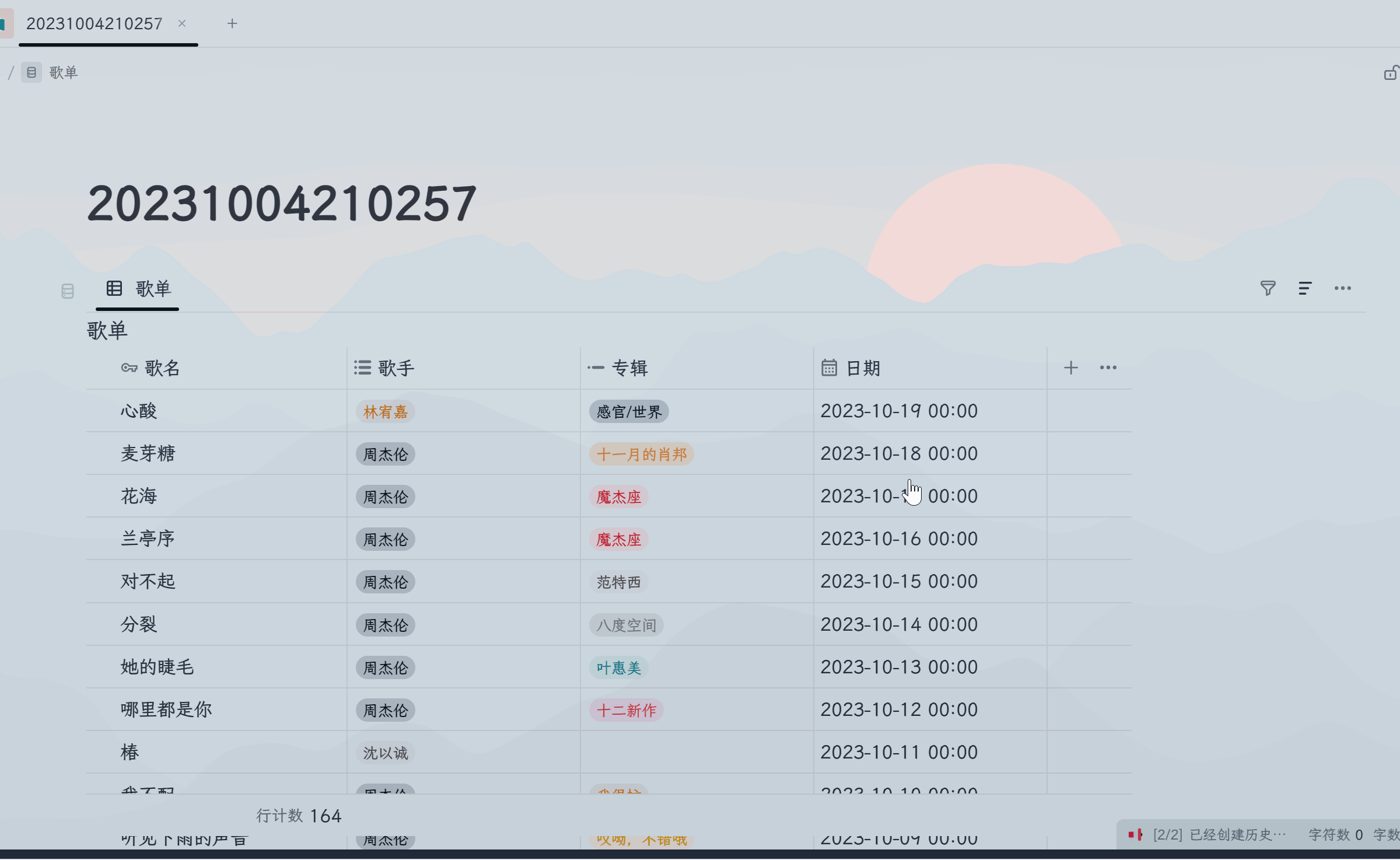
Task: Click the breadcrumb document icon
Action: pyautogui.click(x=32, y=72)
